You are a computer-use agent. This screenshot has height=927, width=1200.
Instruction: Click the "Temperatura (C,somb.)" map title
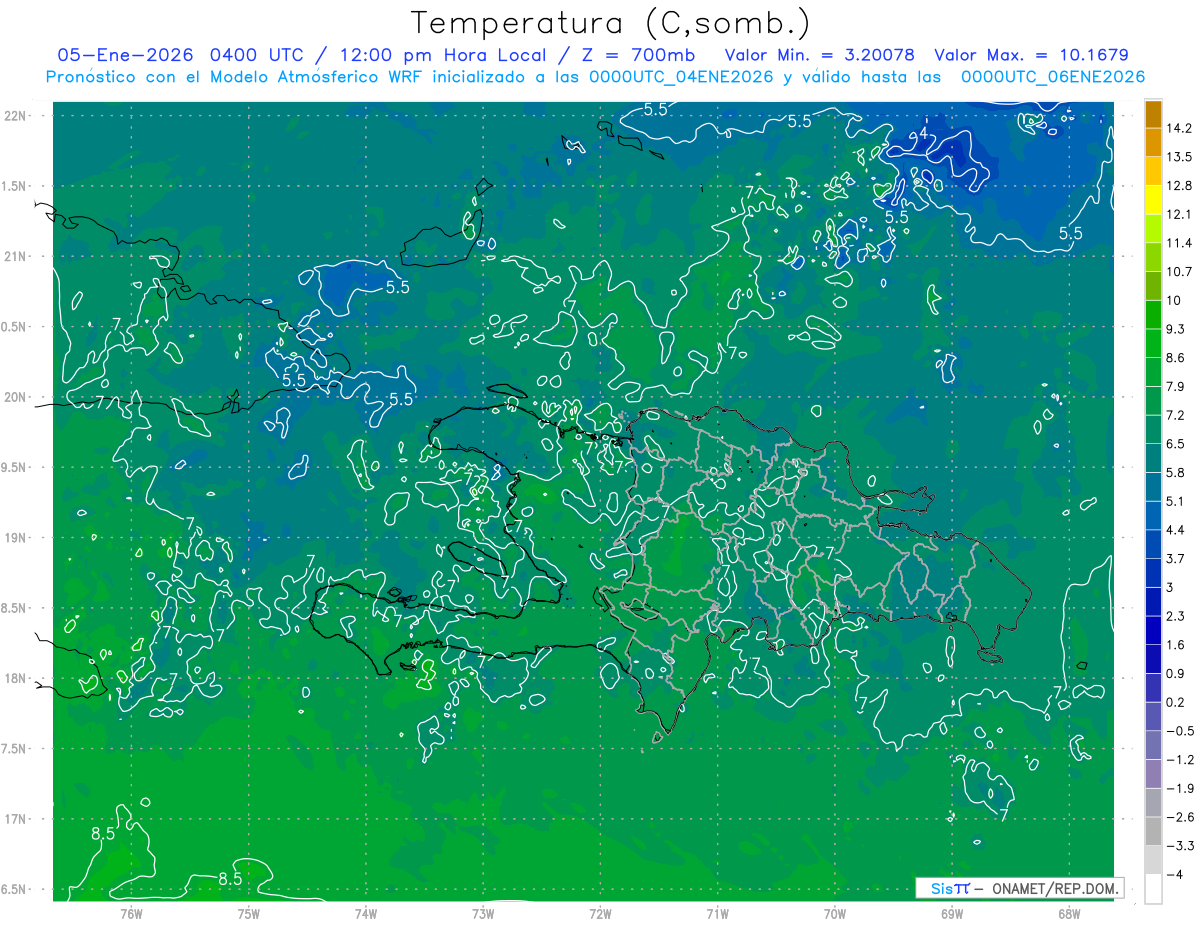point(611,22)
